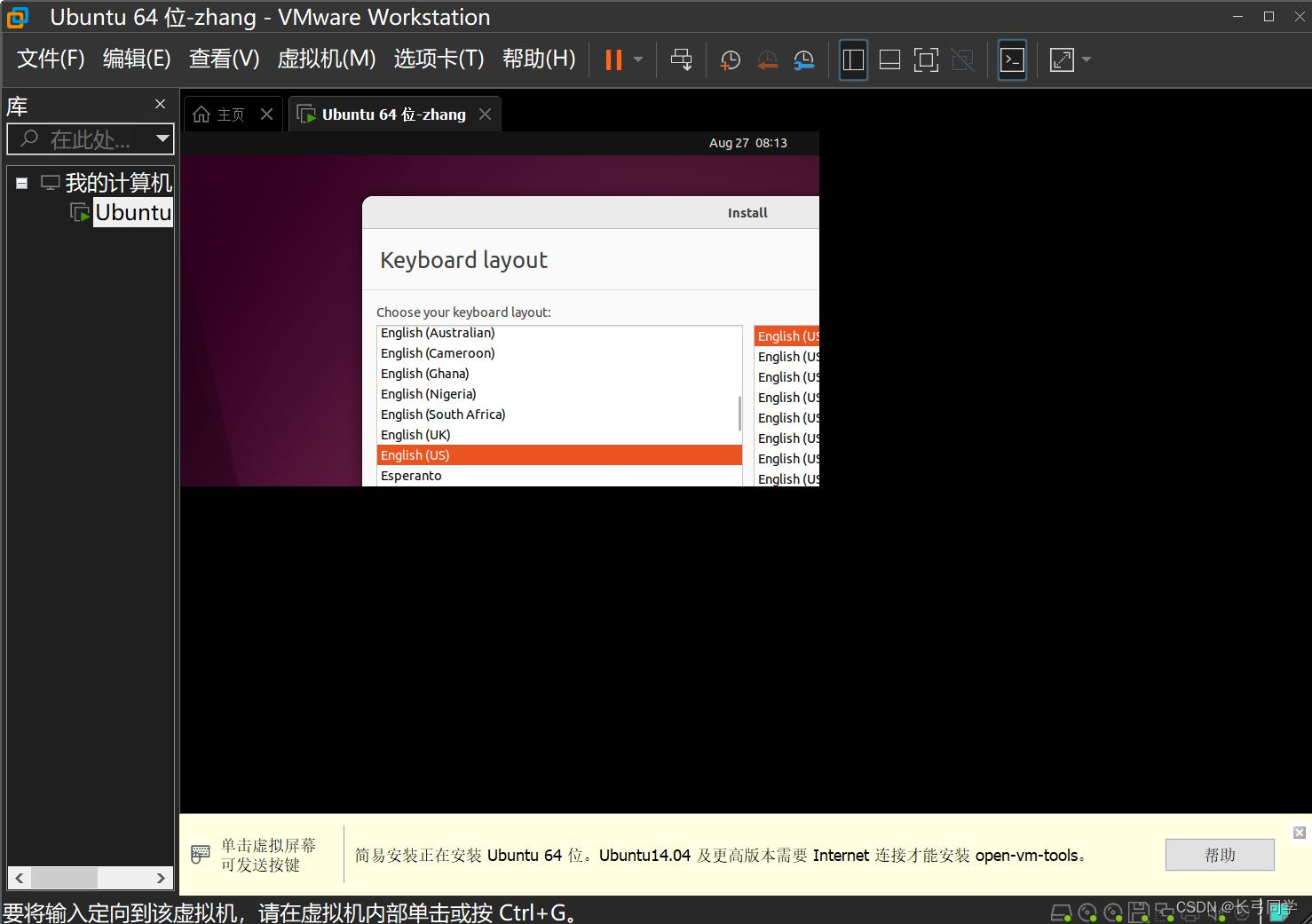Select the highlighted English (US) layout in the left list
1312x924 pixels.
pos(559,455)
